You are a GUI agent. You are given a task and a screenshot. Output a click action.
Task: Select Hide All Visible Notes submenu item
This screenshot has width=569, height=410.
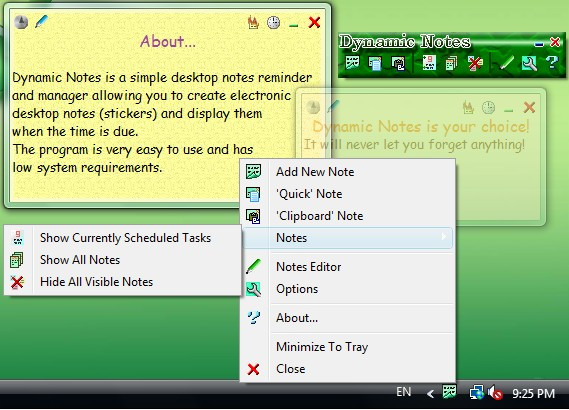pos(123,282)
